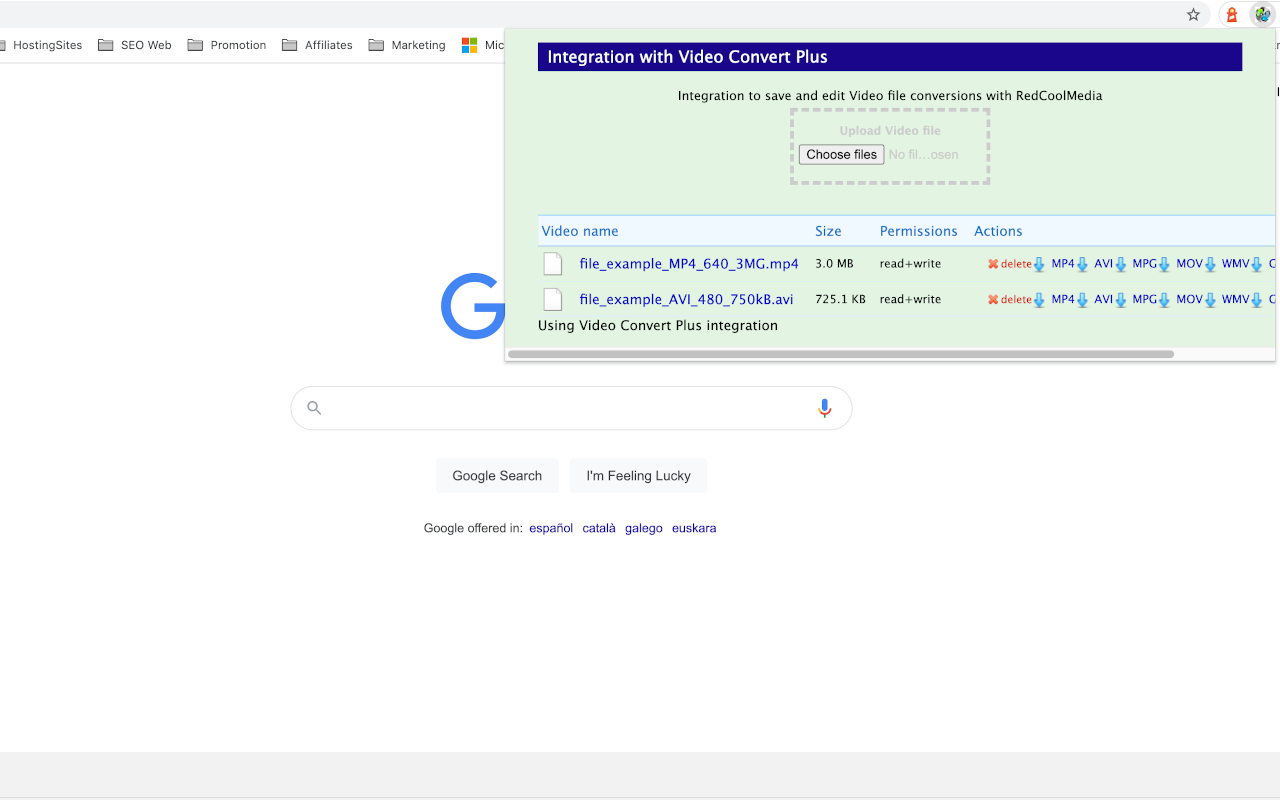Image resolution: width=1280 pixels, height=800 pixels.
Task: Click the I'm Feeling Lucky button
Action: pyautogui.click(x=638, y=476)
